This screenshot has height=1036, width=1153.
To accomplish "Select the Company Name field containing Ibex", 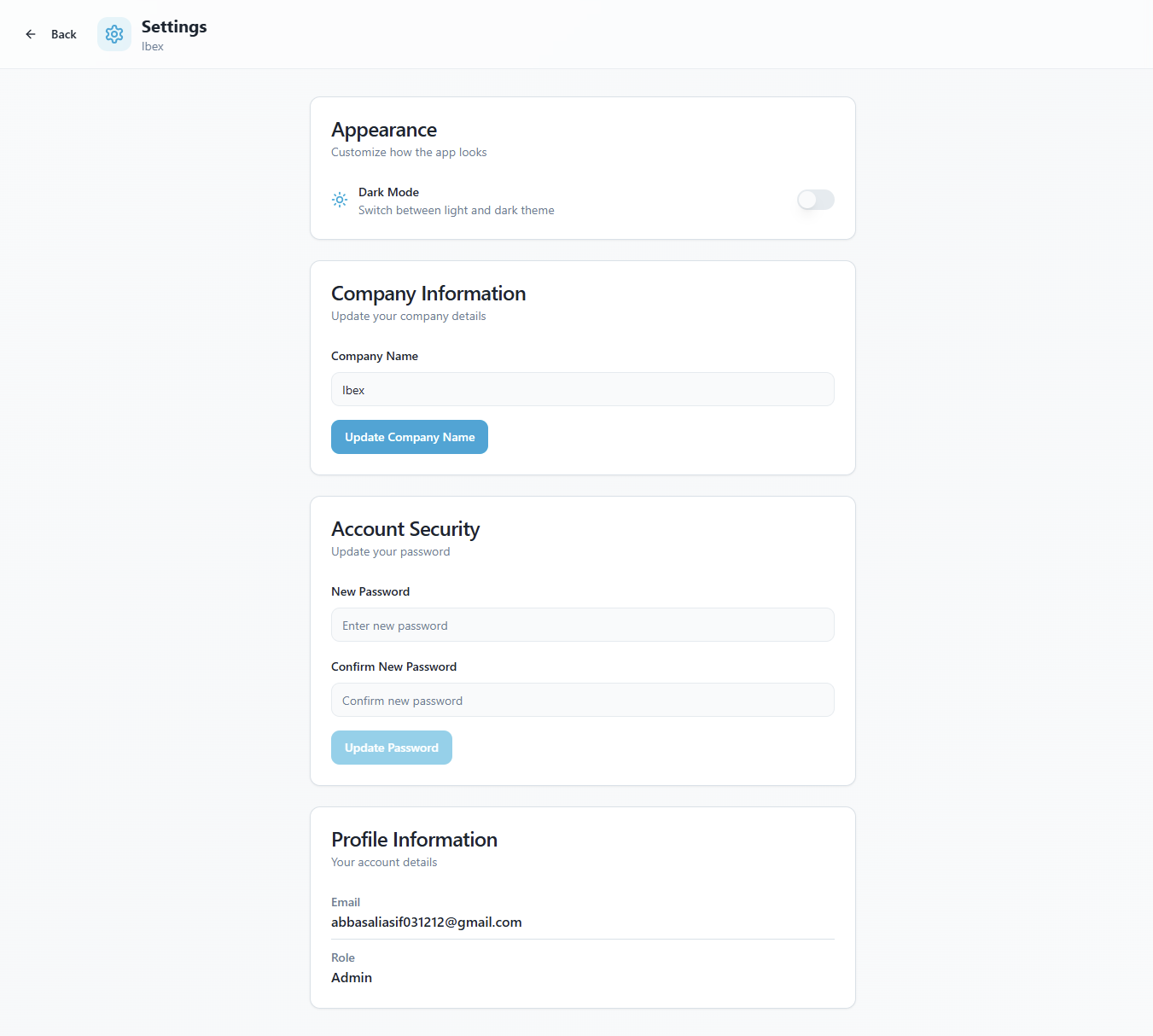I will [x=582, y=389].
